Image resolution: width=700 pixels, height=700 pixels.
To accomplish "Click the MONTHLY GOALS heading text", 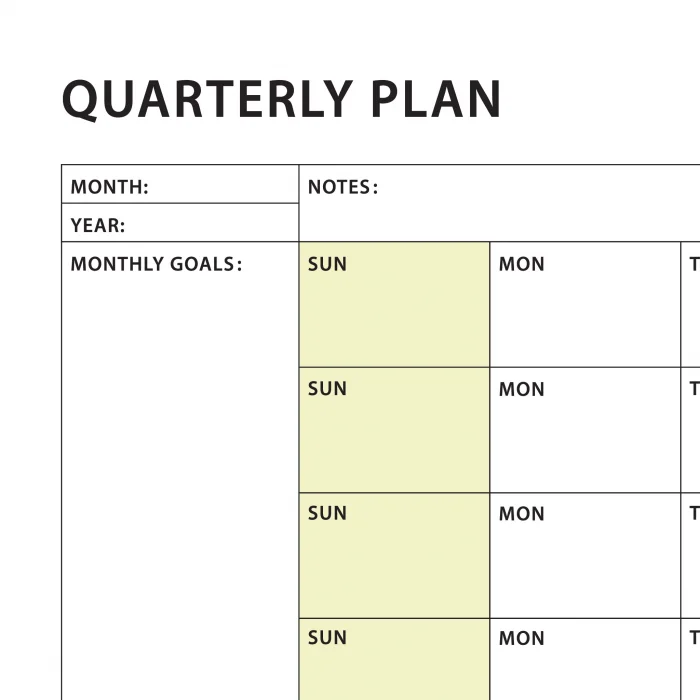I will click(x=156, y=265).
